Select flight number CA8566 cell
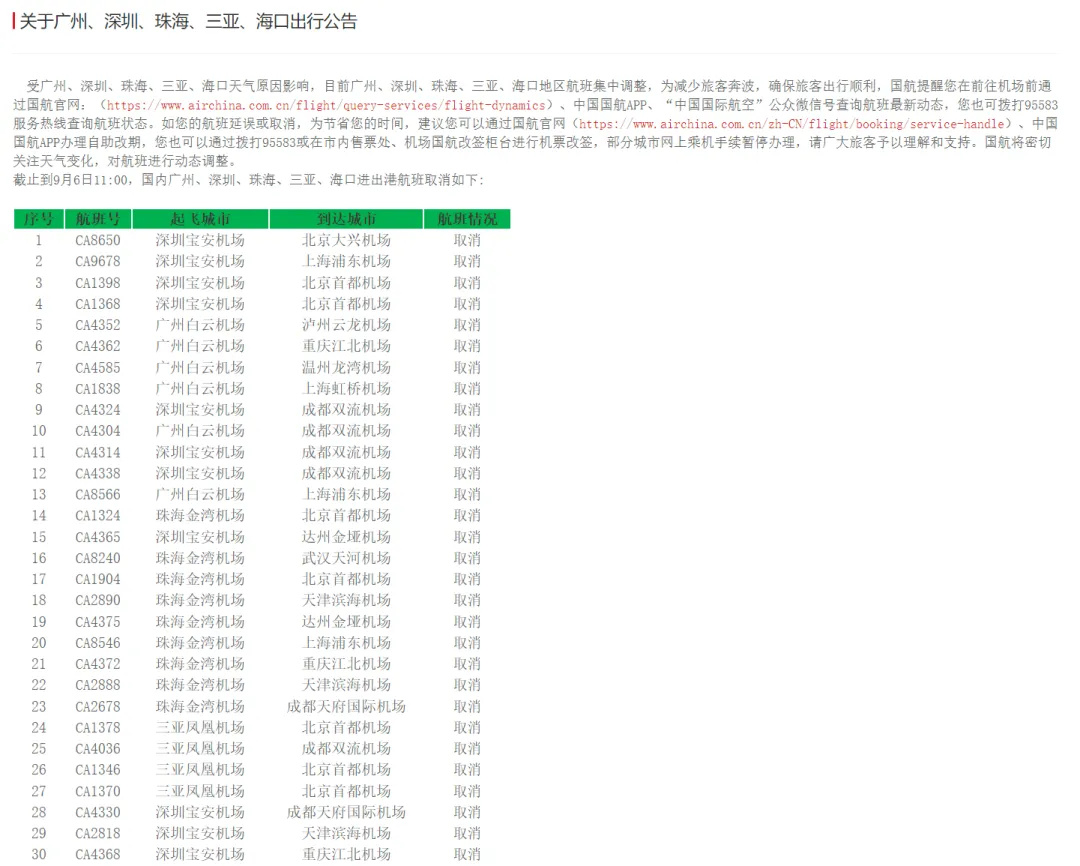 [98, 494]
